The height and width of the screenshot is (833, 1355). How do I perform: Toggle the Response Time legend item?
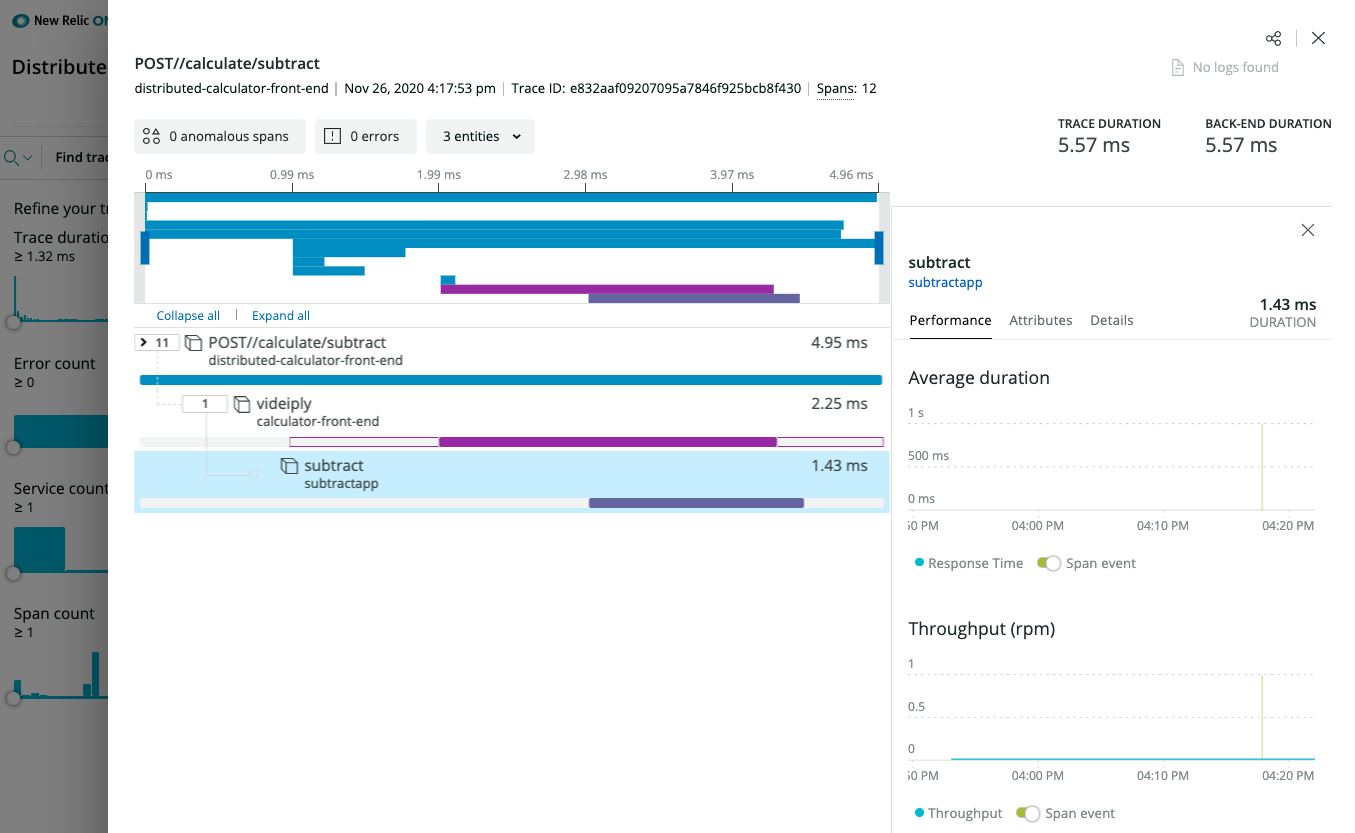966,563
